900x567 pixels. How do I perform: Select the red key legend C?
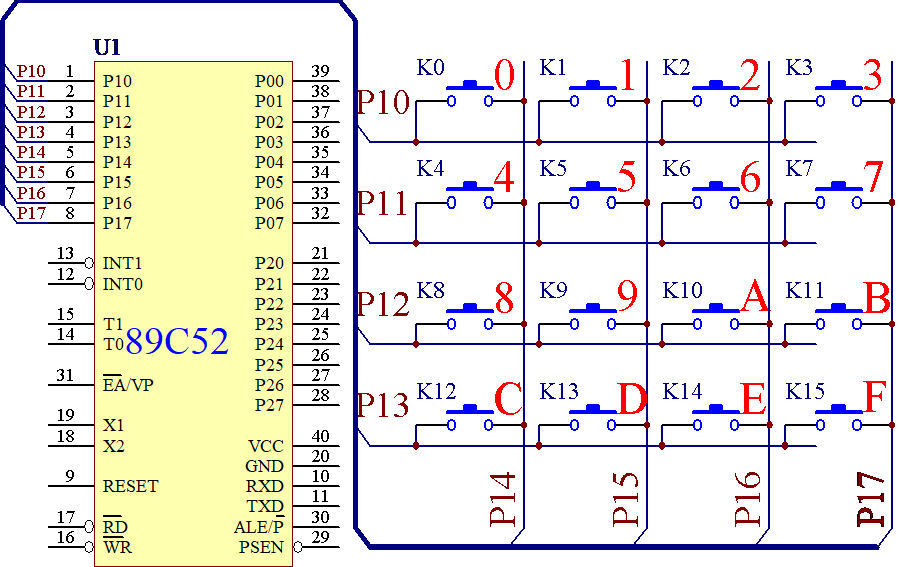[x=508, y=399]
